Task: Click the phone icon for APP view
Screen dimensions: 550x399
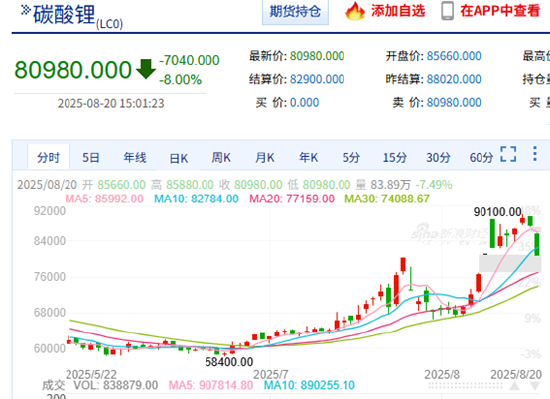Action: pyautogui.click(x=448, y=11)
